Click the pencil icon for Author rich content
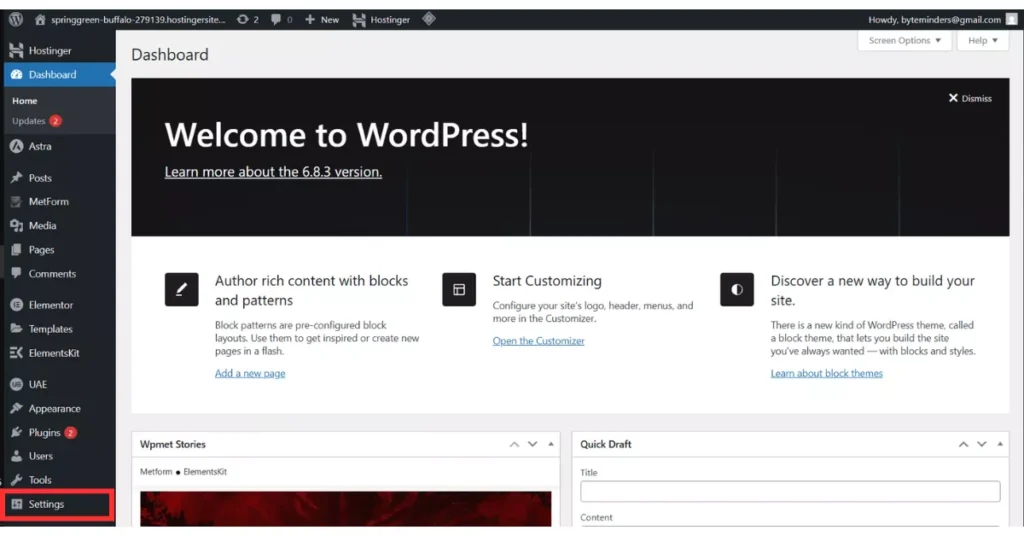Viewport: 1024px width, 536px height. point(181,289)
